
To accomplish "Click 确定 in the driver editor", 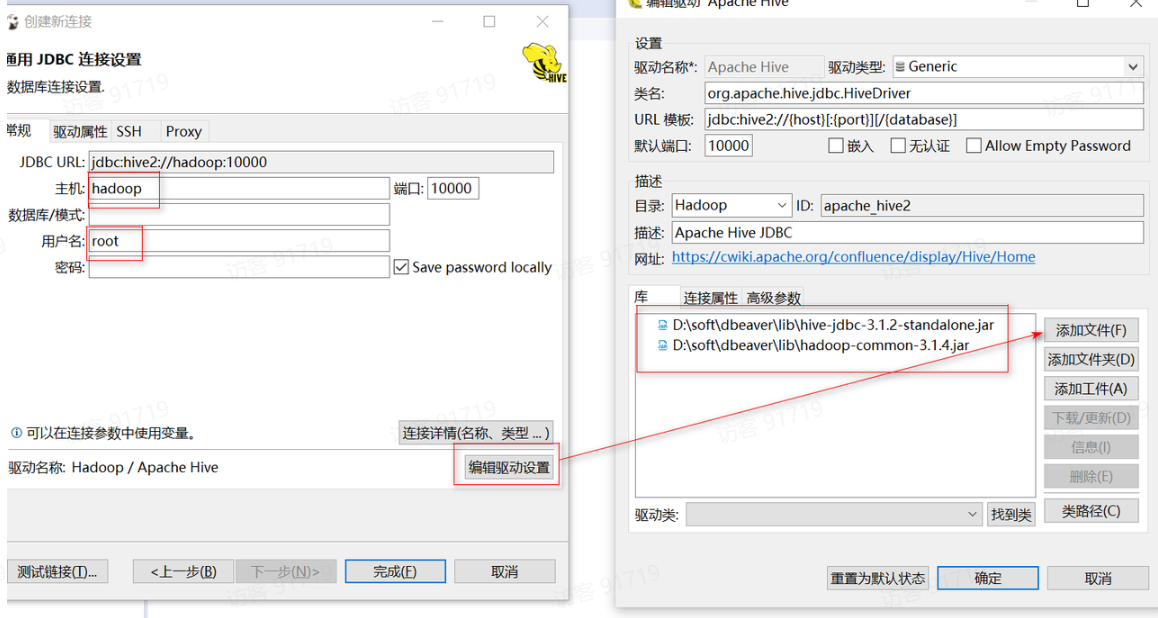I will pyautogui.click(x=987, y=578).
